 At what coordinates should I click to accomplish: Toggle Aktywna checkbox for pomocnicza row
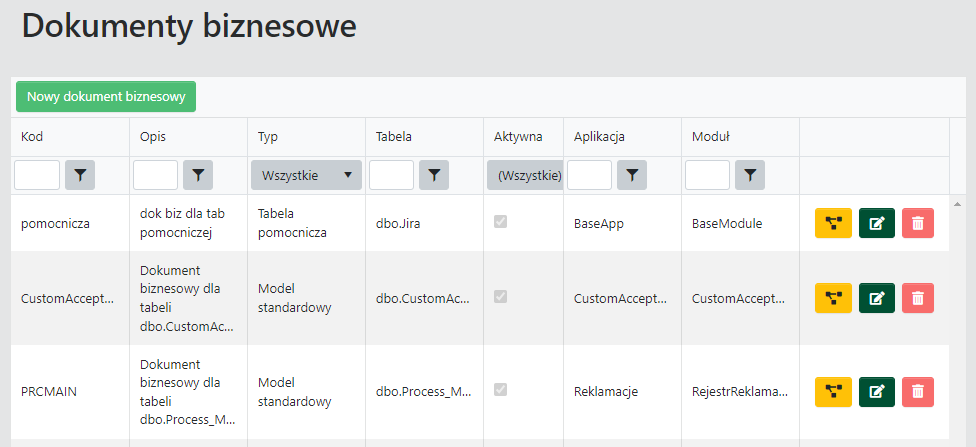coord(500,222)
